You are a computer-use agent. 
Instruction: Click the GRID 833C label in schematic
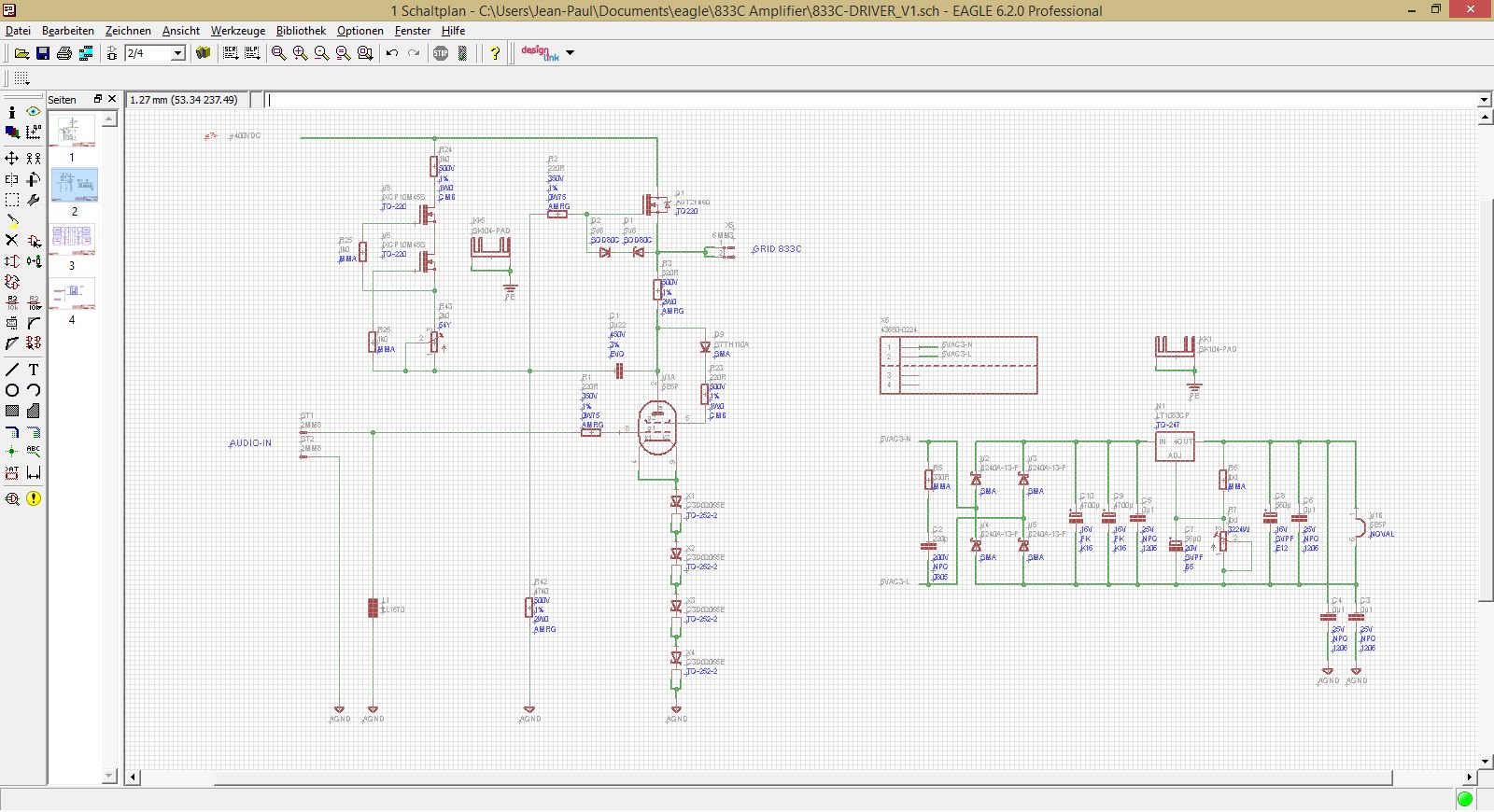(777, 249)
